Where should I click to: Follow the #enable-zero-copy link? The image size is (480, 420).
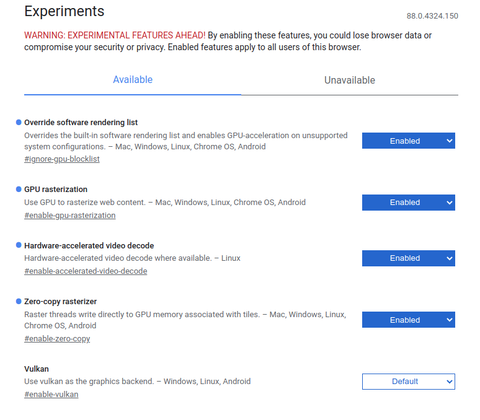pos(57,339)
